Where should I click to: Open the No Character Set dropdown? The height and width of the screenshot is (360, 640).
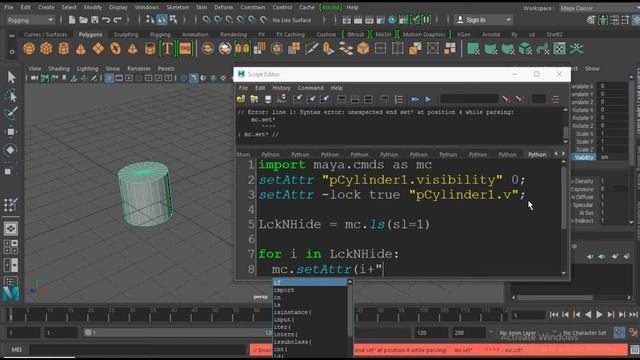click(x=584, y=333)
